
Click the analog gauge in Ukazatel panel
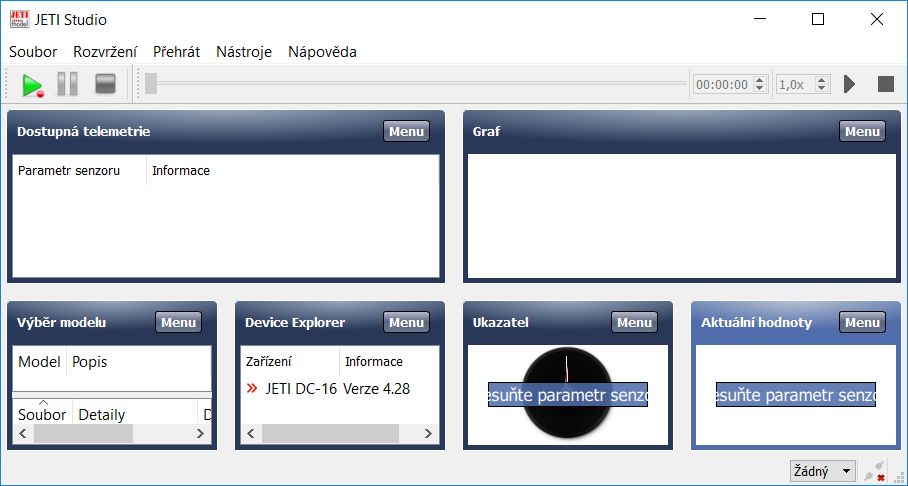click(x=566, y=365)
